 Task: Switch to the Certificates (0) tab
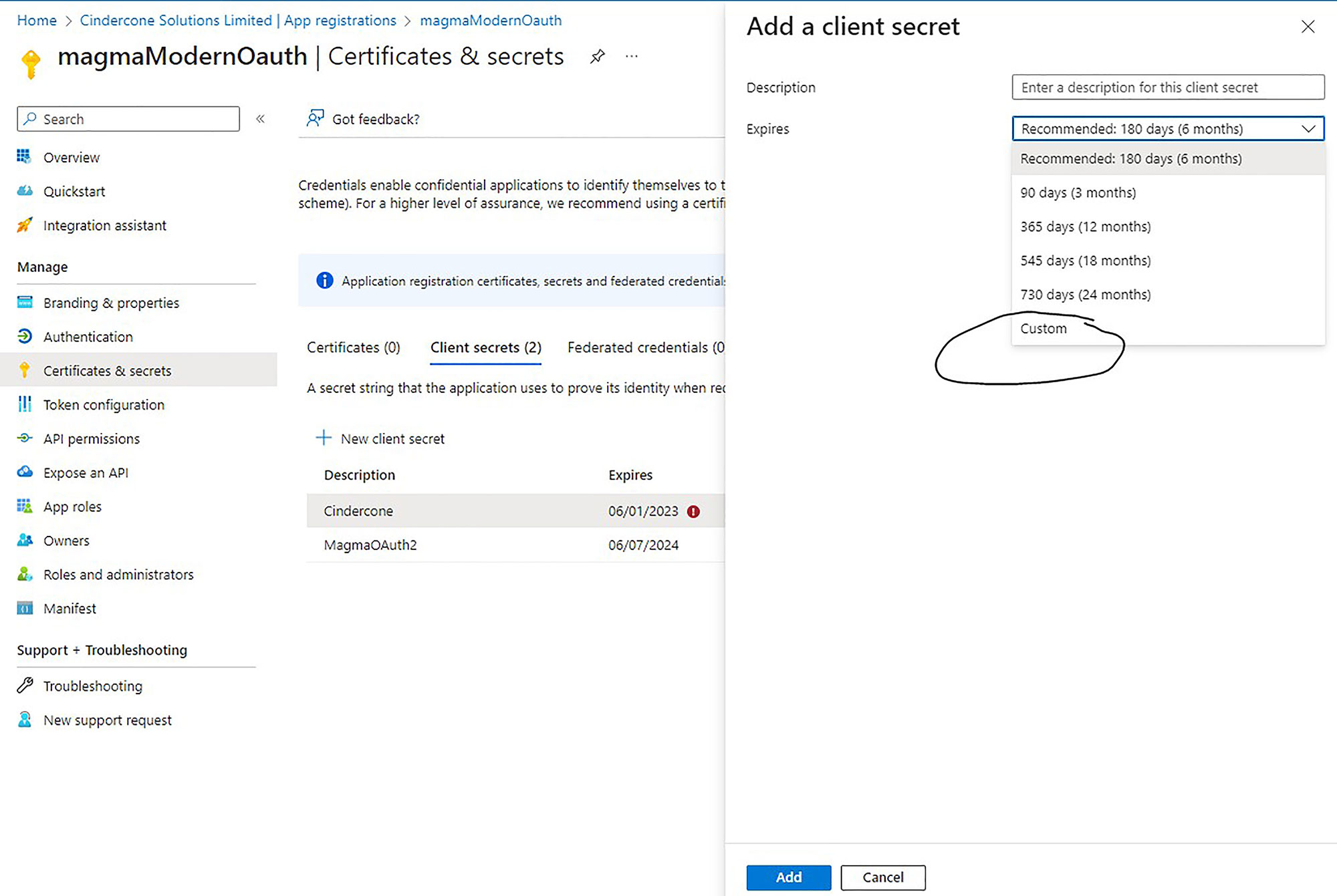tap(354, 347)
